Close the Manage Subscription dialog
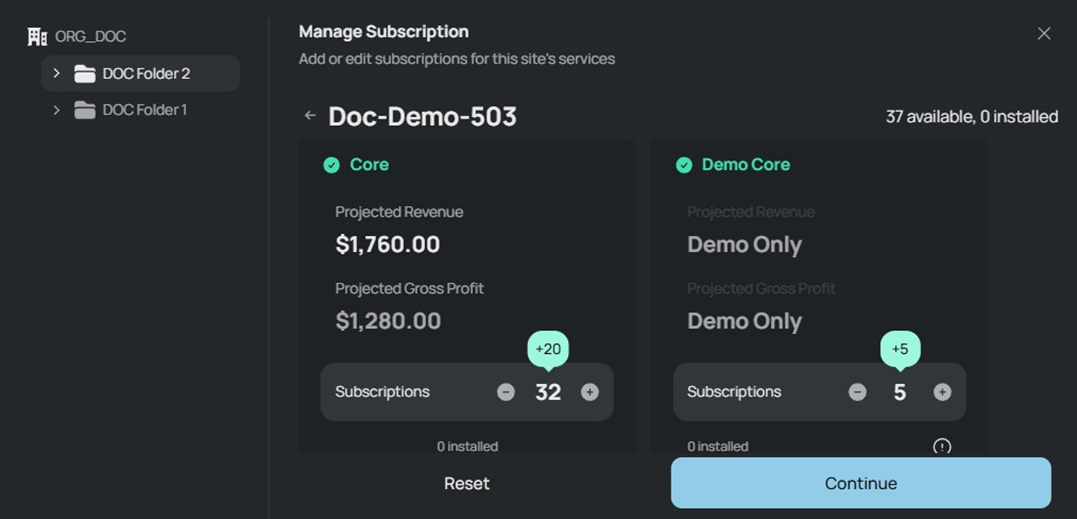Screen dimensions: 1077x519 pos(1044,34)
